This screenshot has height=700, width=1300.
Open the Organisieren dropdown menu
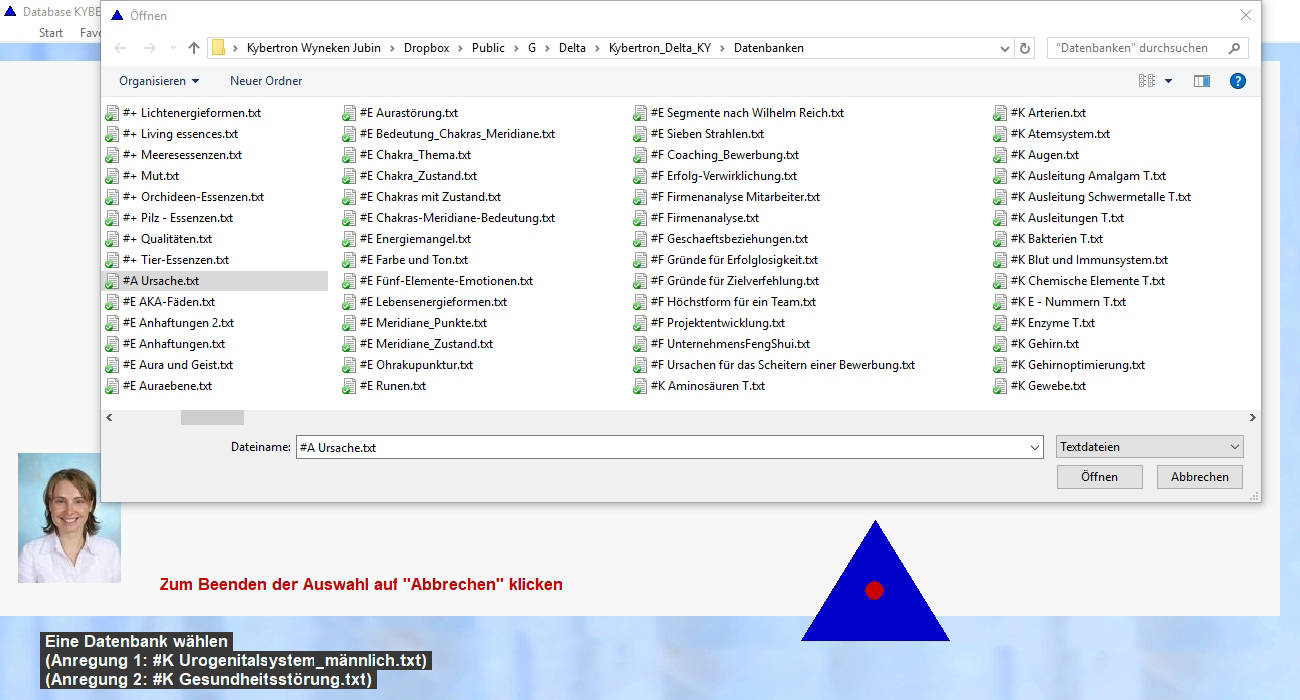[x=159, y=81]
